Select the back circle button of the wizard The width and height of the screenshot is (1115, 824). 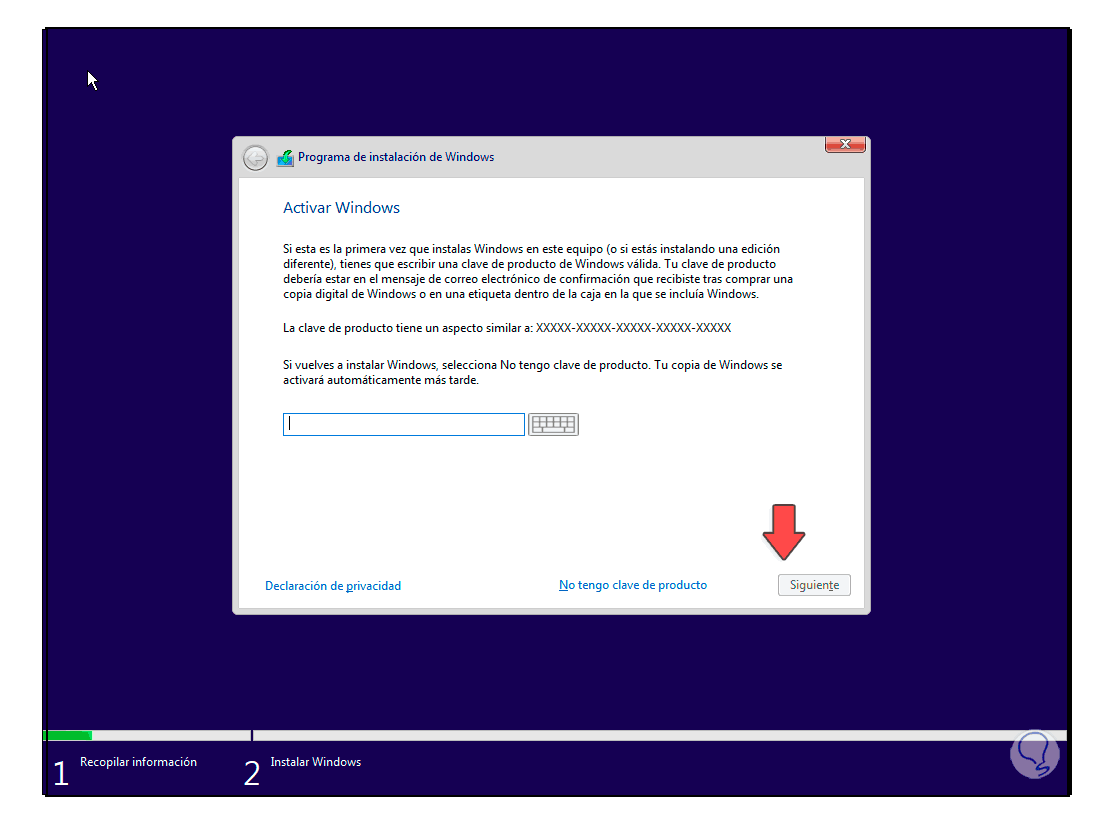255,157
